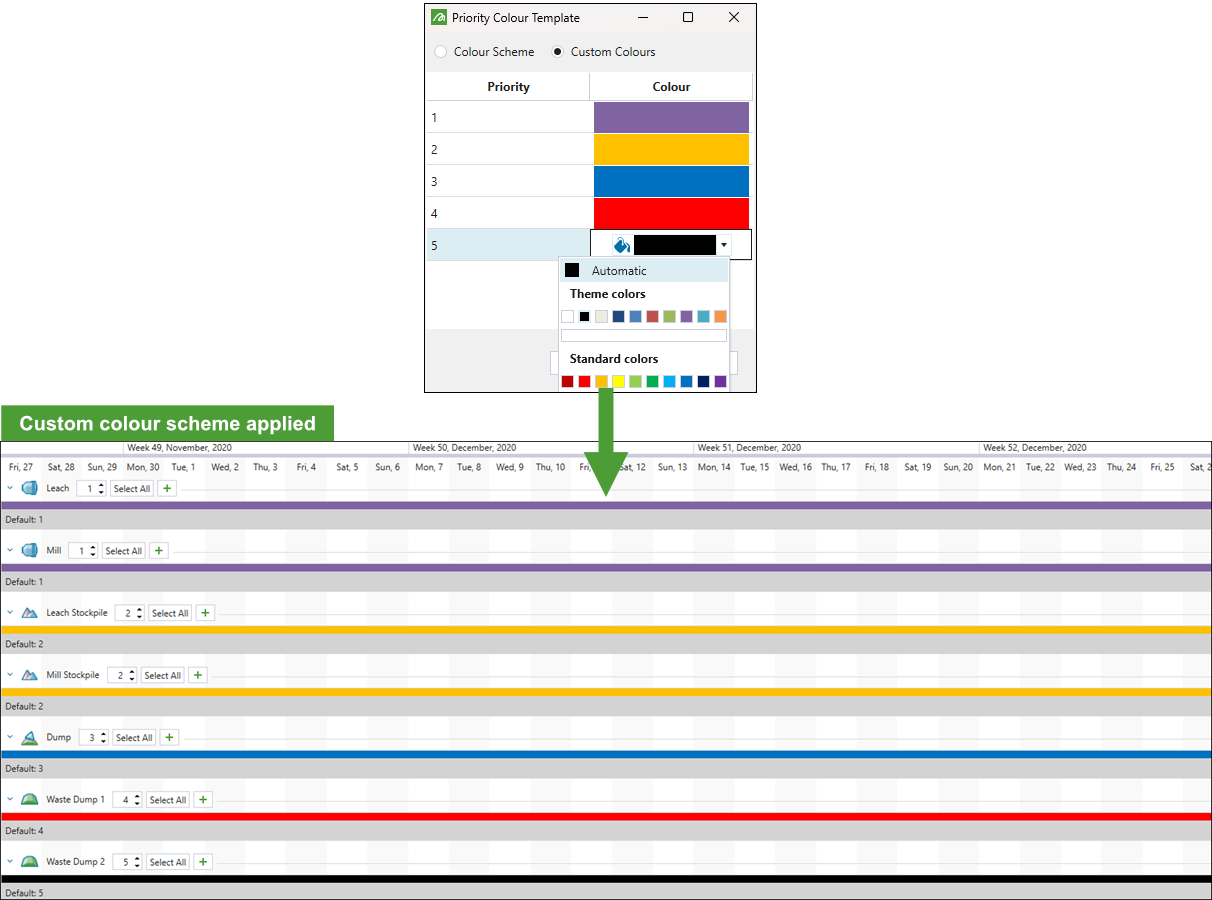Pick the light blue standard colour swatch
This screenshot has width=1212, height=900.
coord(669,381)
